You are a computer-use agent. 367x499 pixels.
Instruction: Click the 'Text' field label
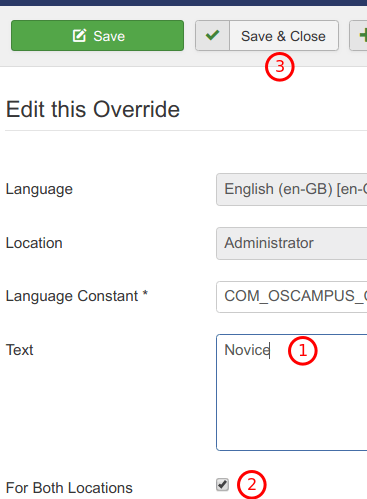click(20, 350)
